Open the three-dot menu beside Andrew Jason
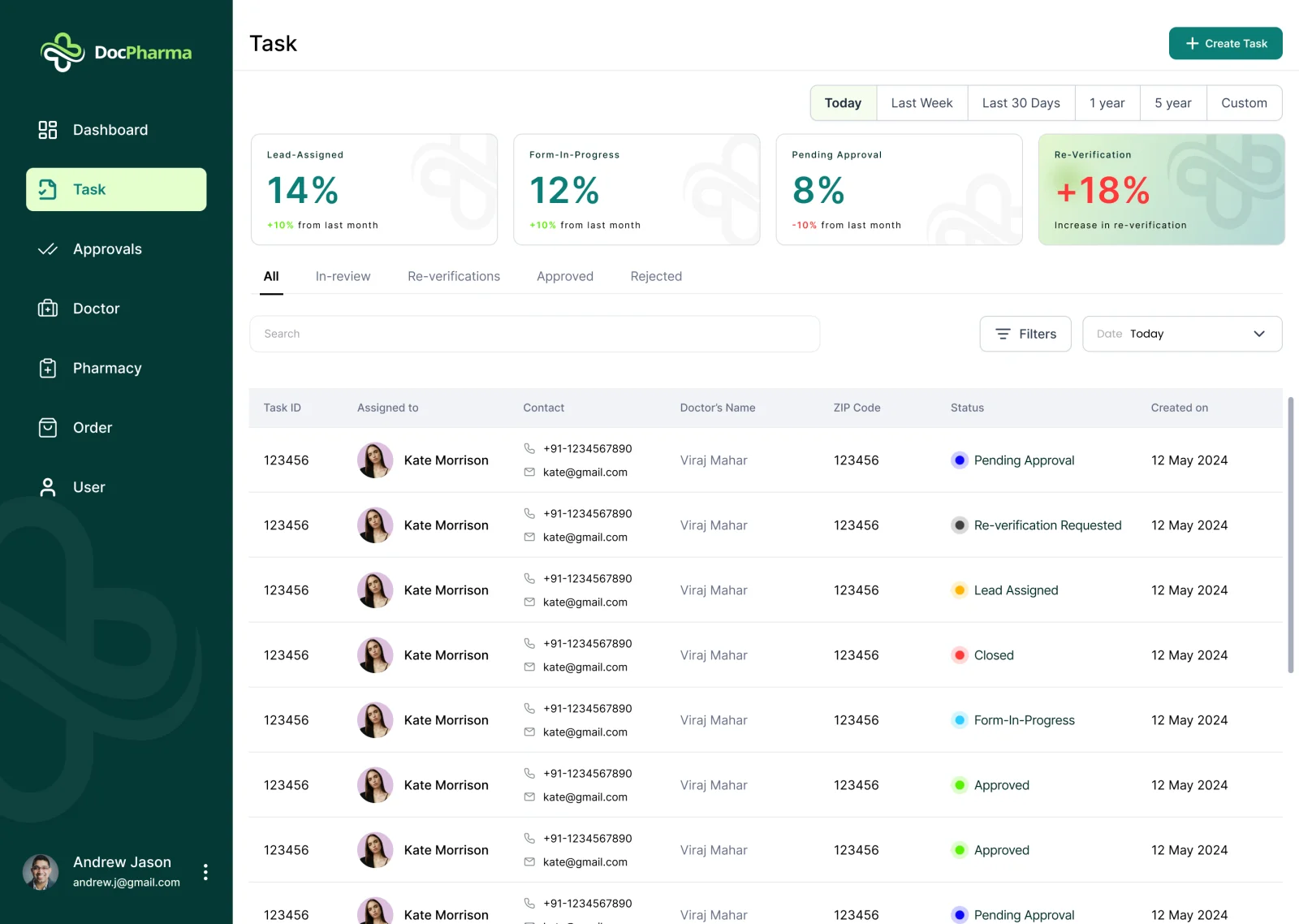The image size is (1299, 924). point(205,872)
